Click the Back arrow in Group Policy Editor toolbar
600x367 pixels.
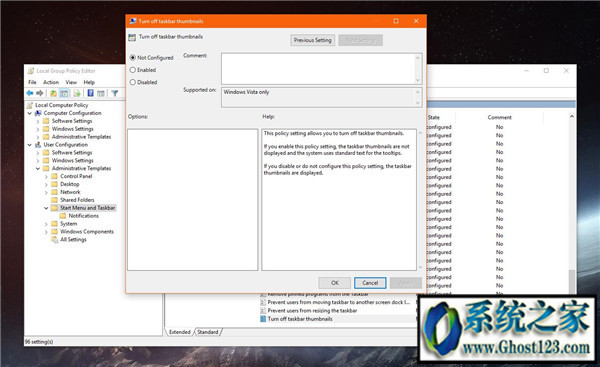pyautogui.click(x=30, y=93)
